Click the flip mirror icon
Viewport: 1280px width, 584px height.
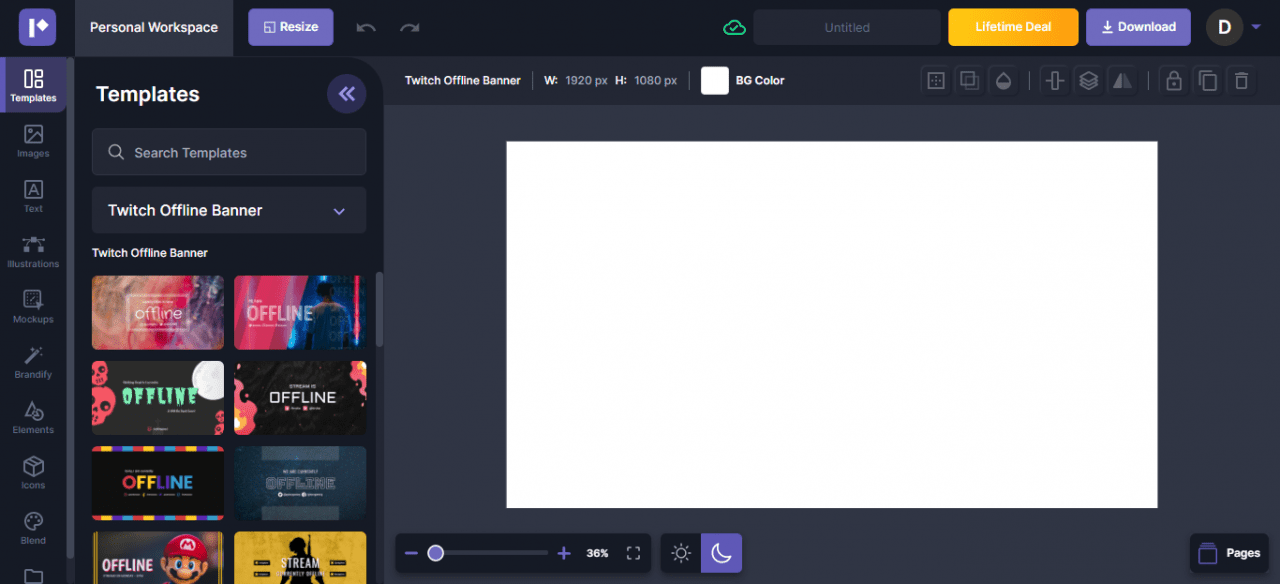click(1122, 81)
